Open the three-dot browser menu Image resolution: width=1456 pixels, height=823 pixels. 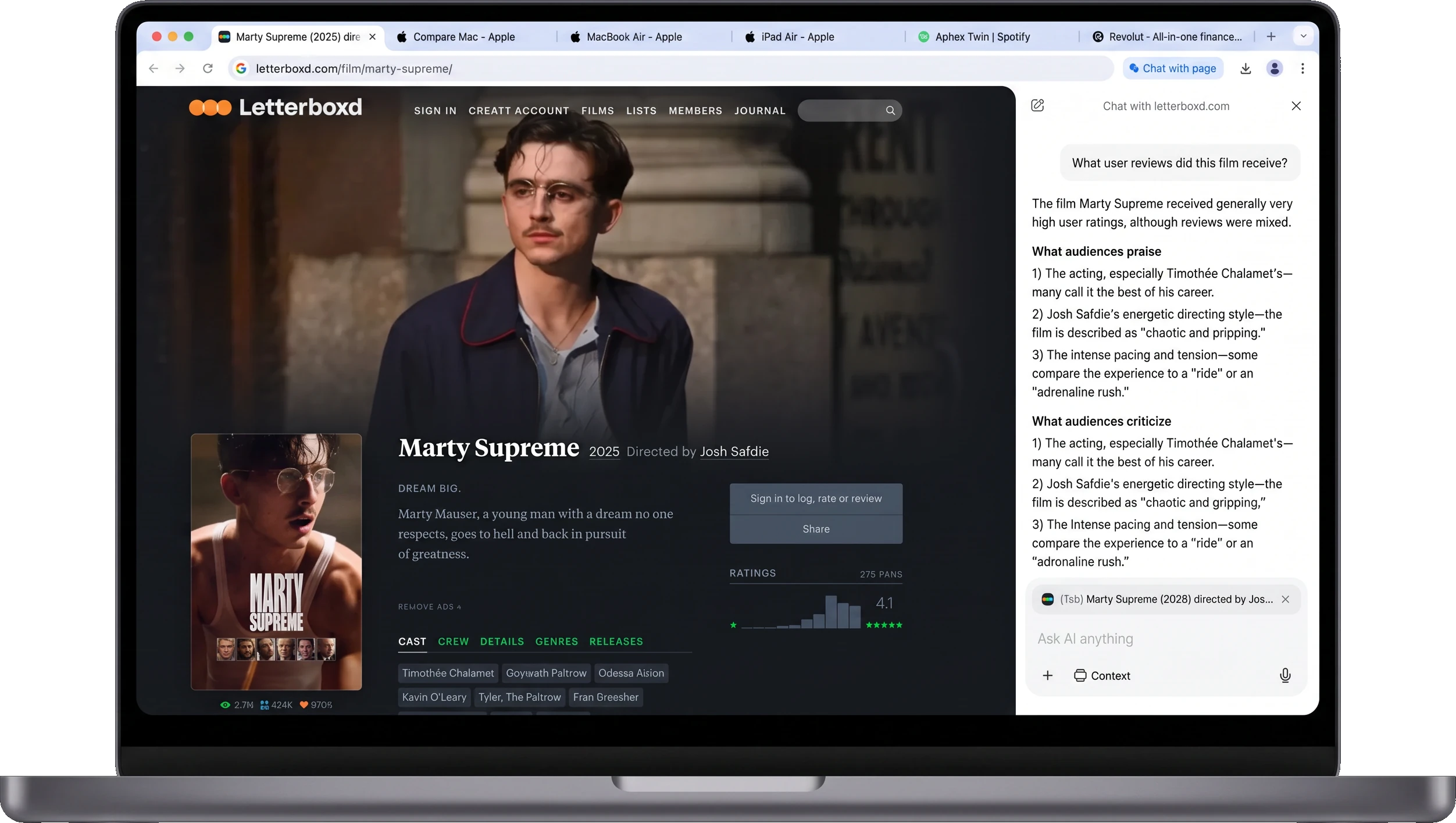[x=1302, y=69]
